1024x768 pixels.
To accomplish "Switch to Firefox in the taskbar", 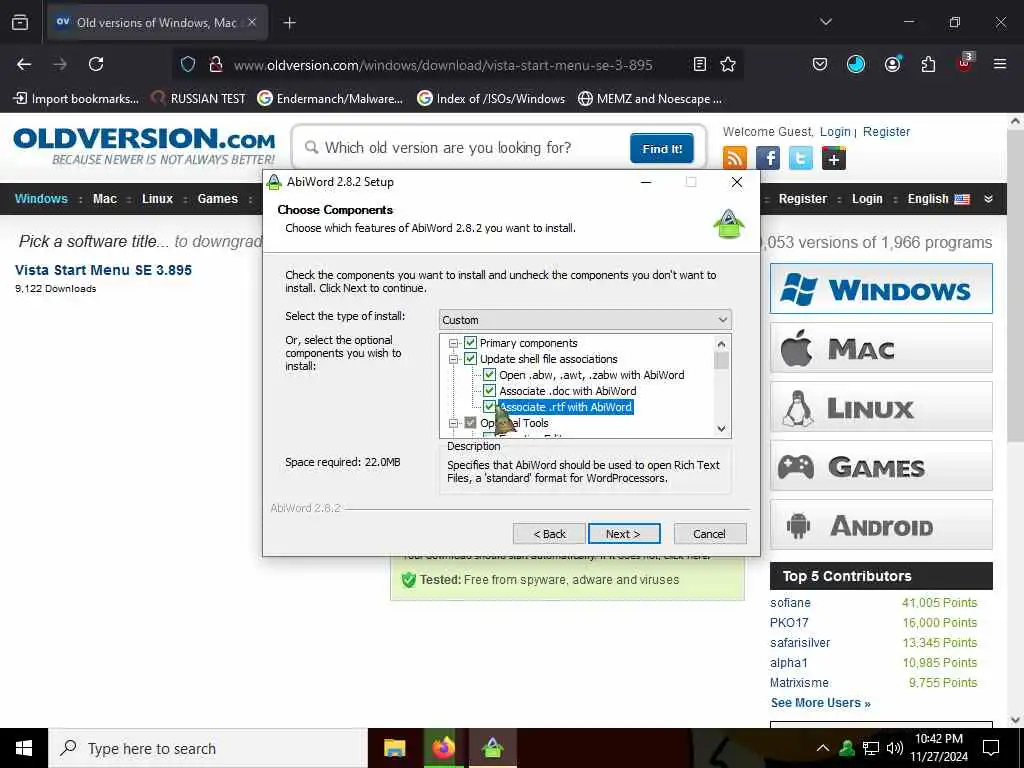I will [x=443, y=748].
